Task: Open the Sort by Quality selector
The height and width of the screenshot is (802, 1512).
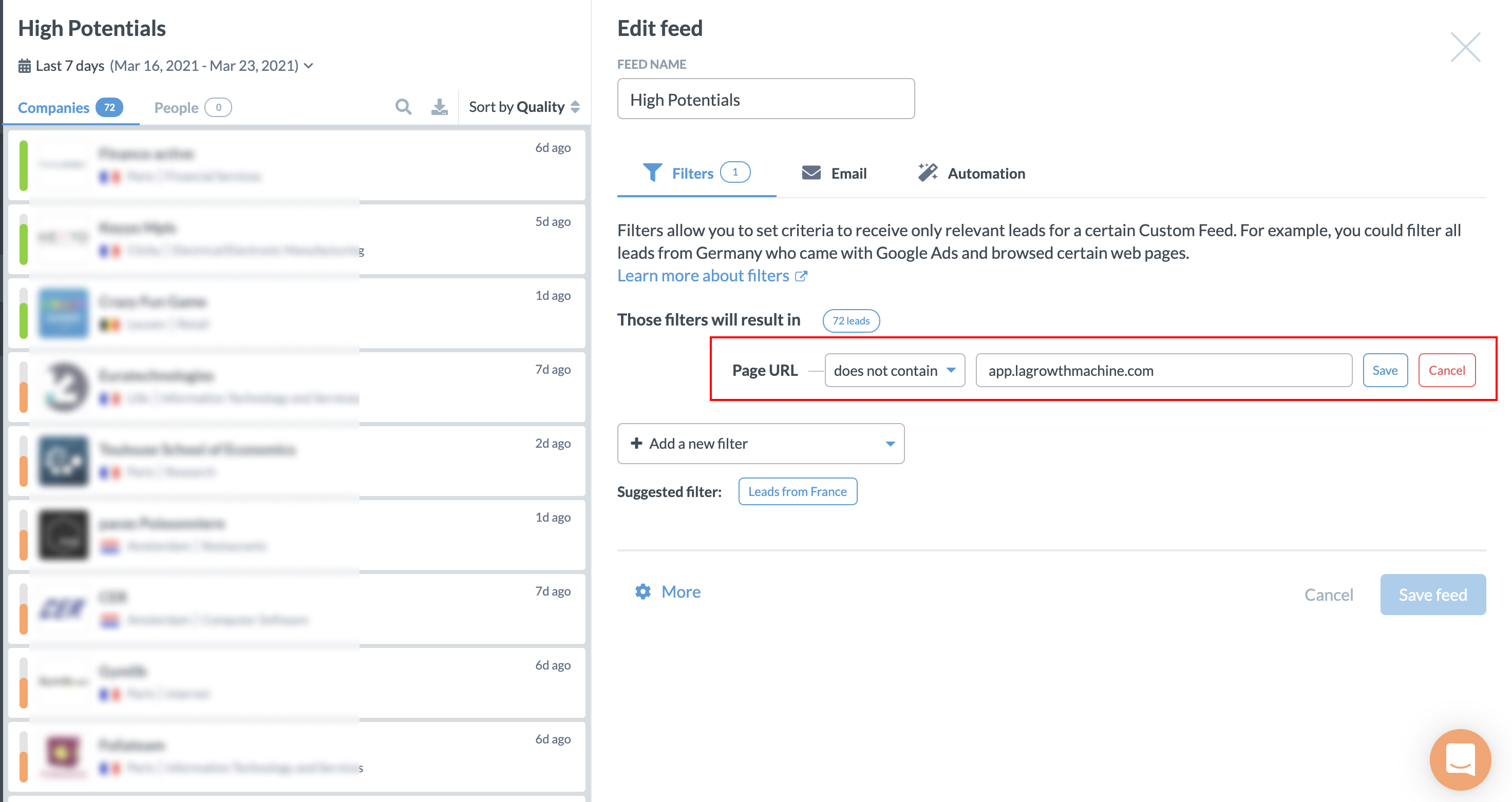Action: (x=523, y=107)
